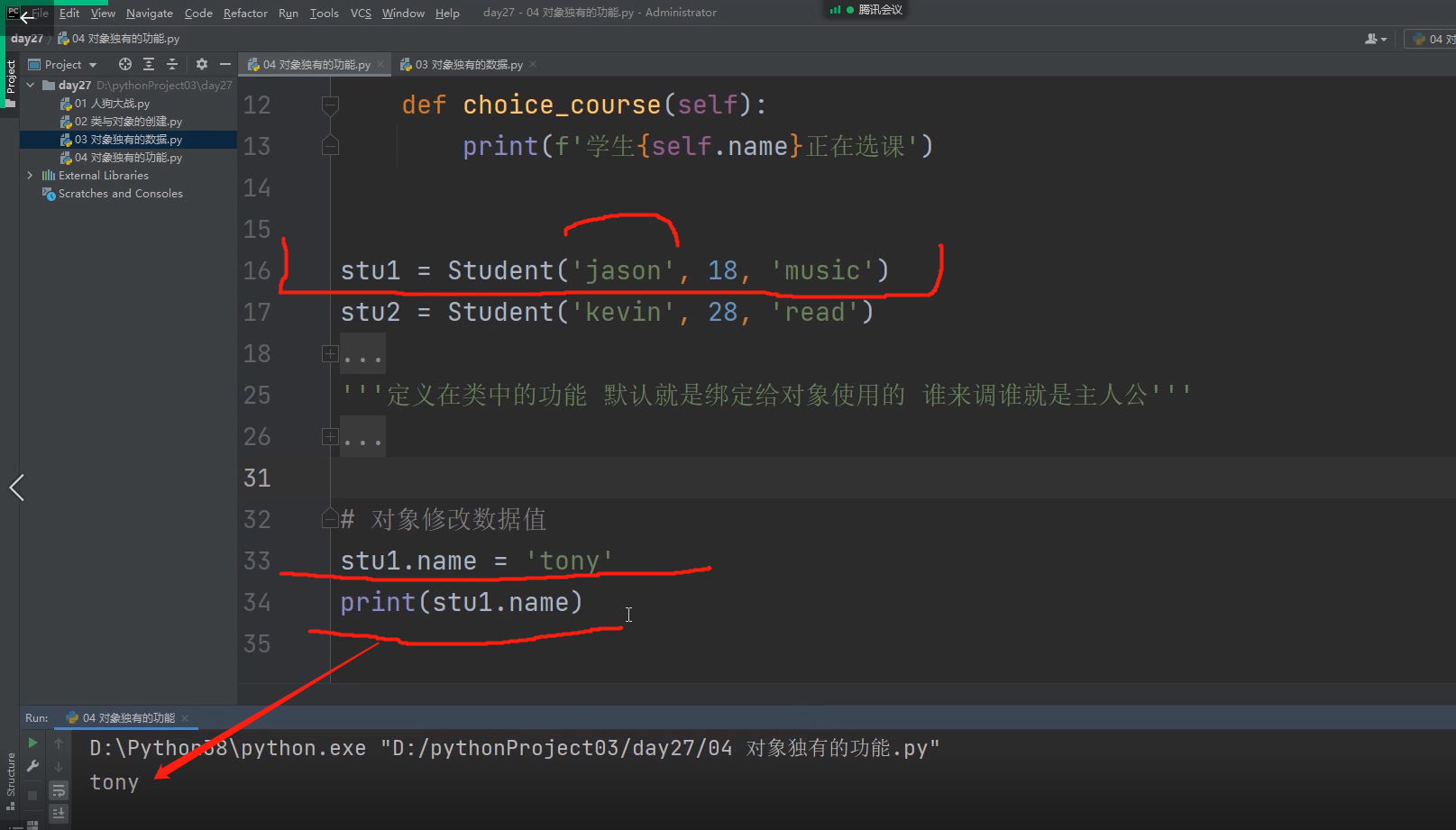Open the Navigate menu
Viewport: 1456px width, 830px height.
(150, 13)
